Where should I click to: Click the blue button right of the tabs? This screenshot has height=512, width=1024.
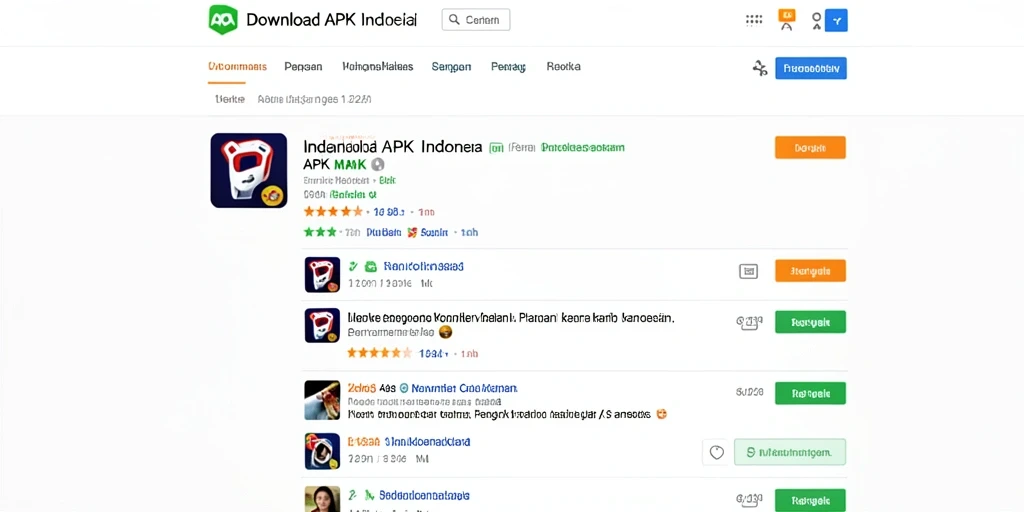[810, 68]
